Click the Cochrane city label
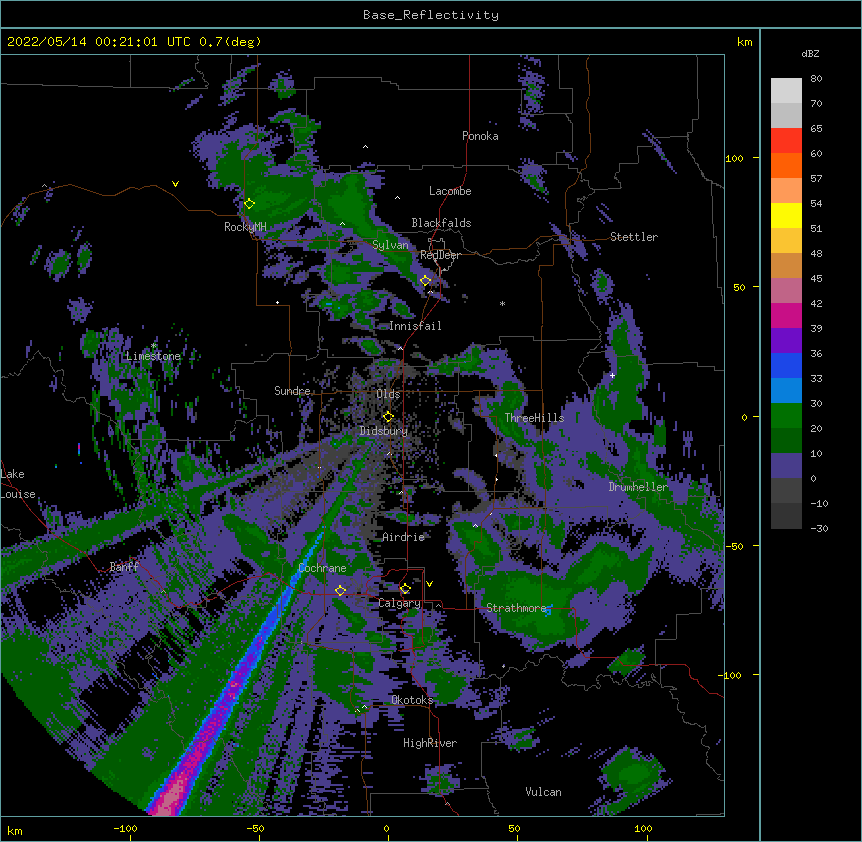Viewport: 862px width, 842px height. pos(322,568)
